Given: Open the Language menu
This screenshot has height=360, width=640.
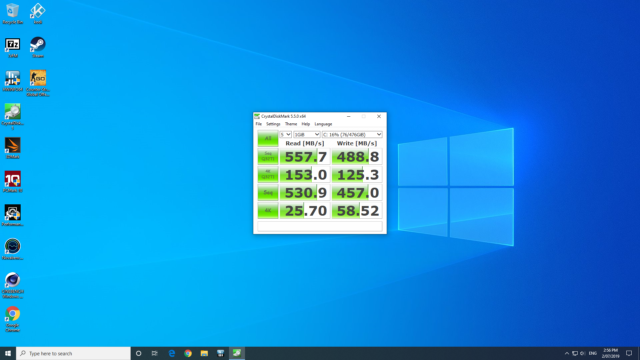Looking at the screenshot, I should (323, 124).
